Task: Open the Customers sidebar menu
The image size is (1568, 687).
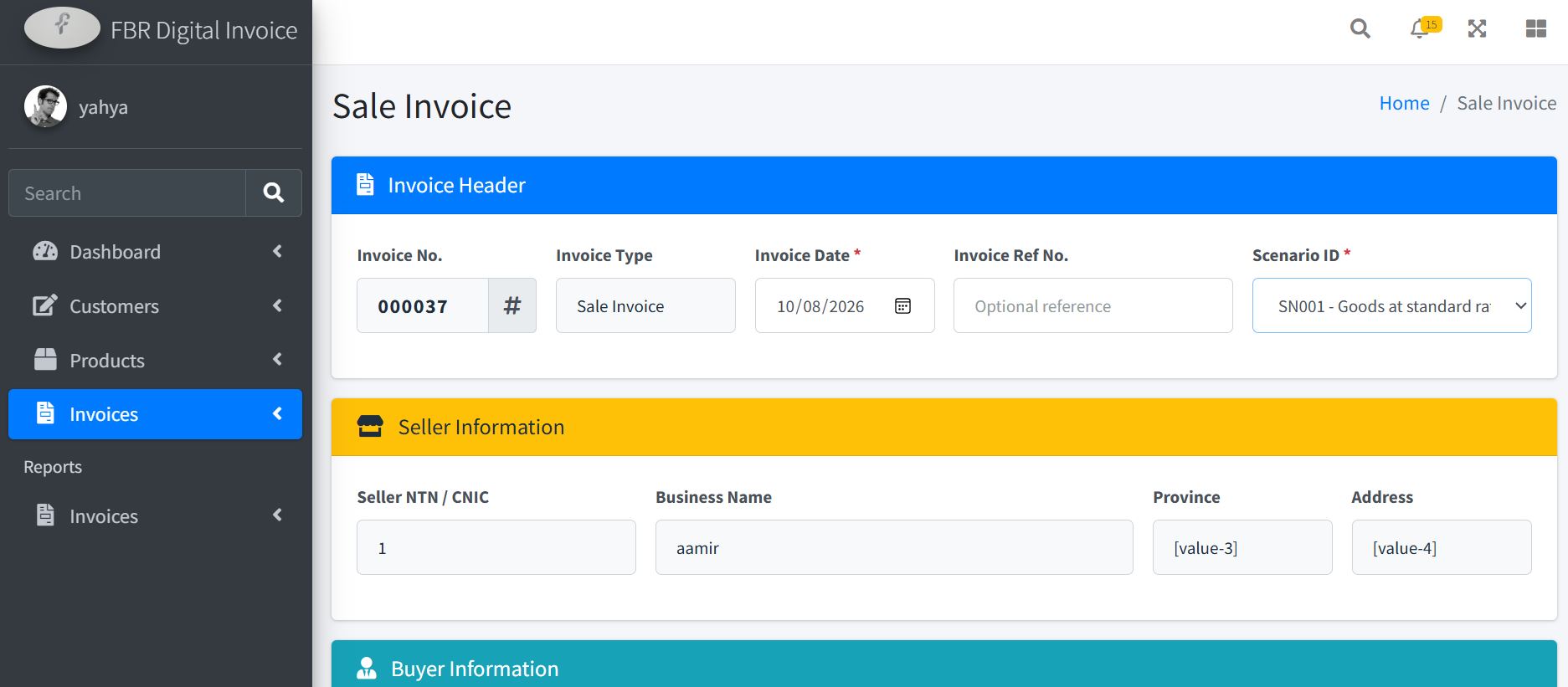Action: click(x=155, y=306)
